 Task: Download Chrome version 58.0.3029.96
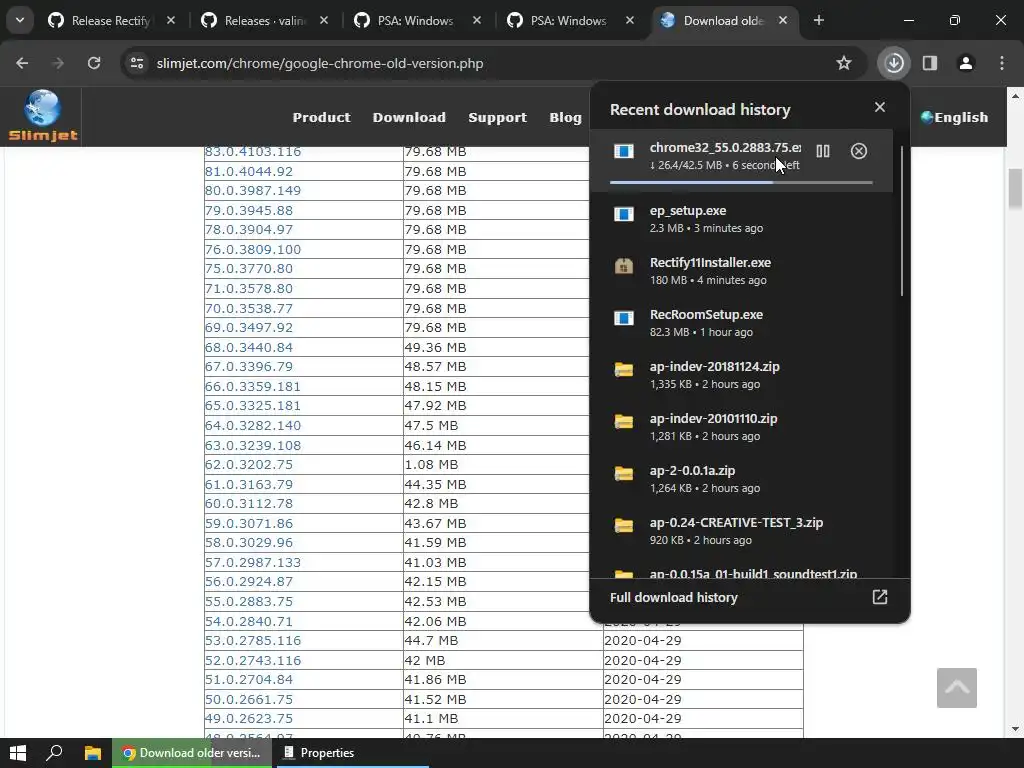[x=249, y=543]
